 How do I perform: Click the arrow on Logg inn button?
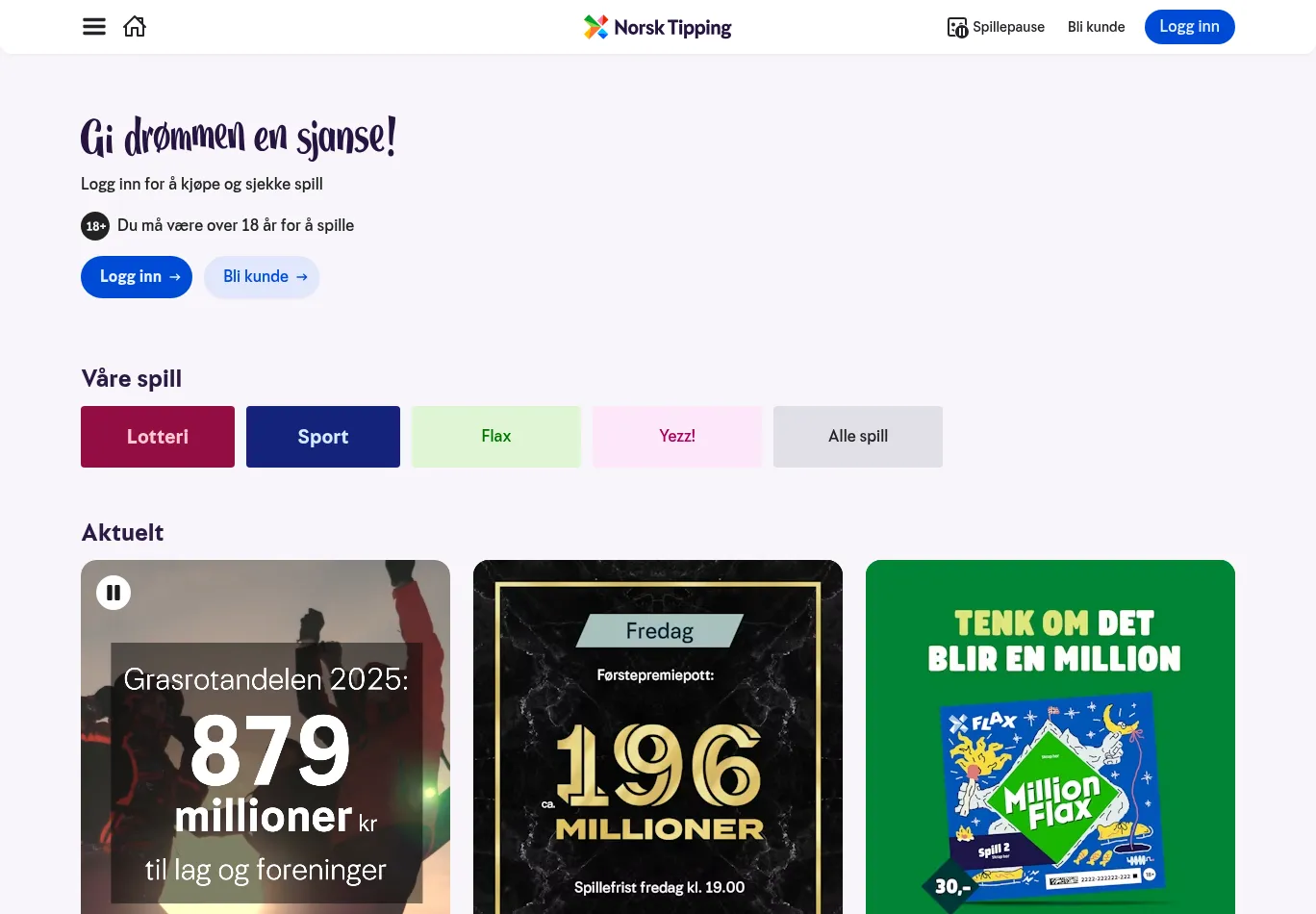coord(175,277)
